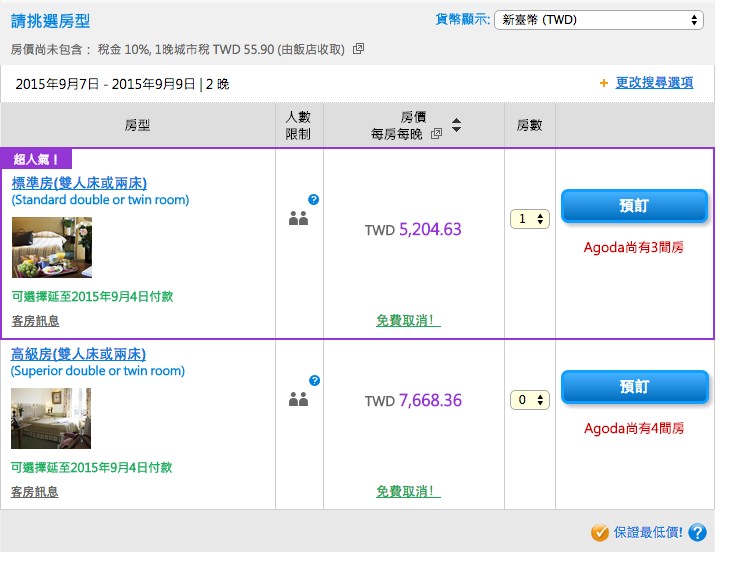Open 標準房(雙人床或兩床) room title link
Screen dimensions: 744x564
(79, 183)
